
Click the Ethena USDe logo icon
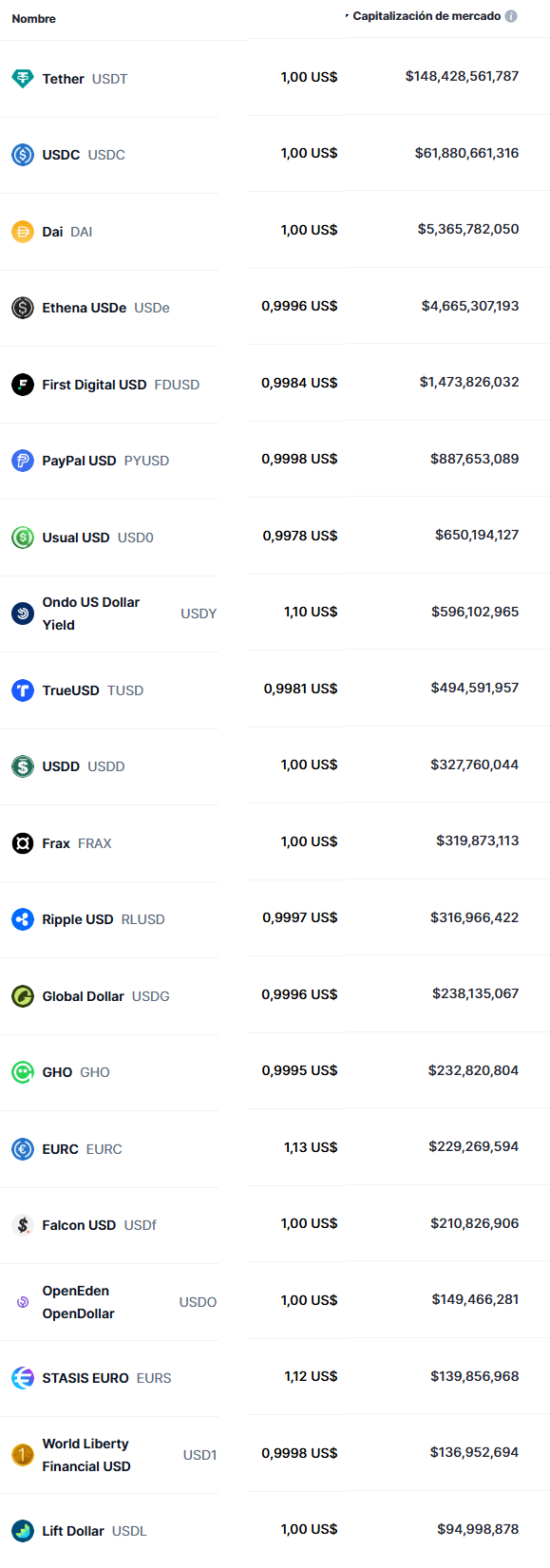point(23,308)
